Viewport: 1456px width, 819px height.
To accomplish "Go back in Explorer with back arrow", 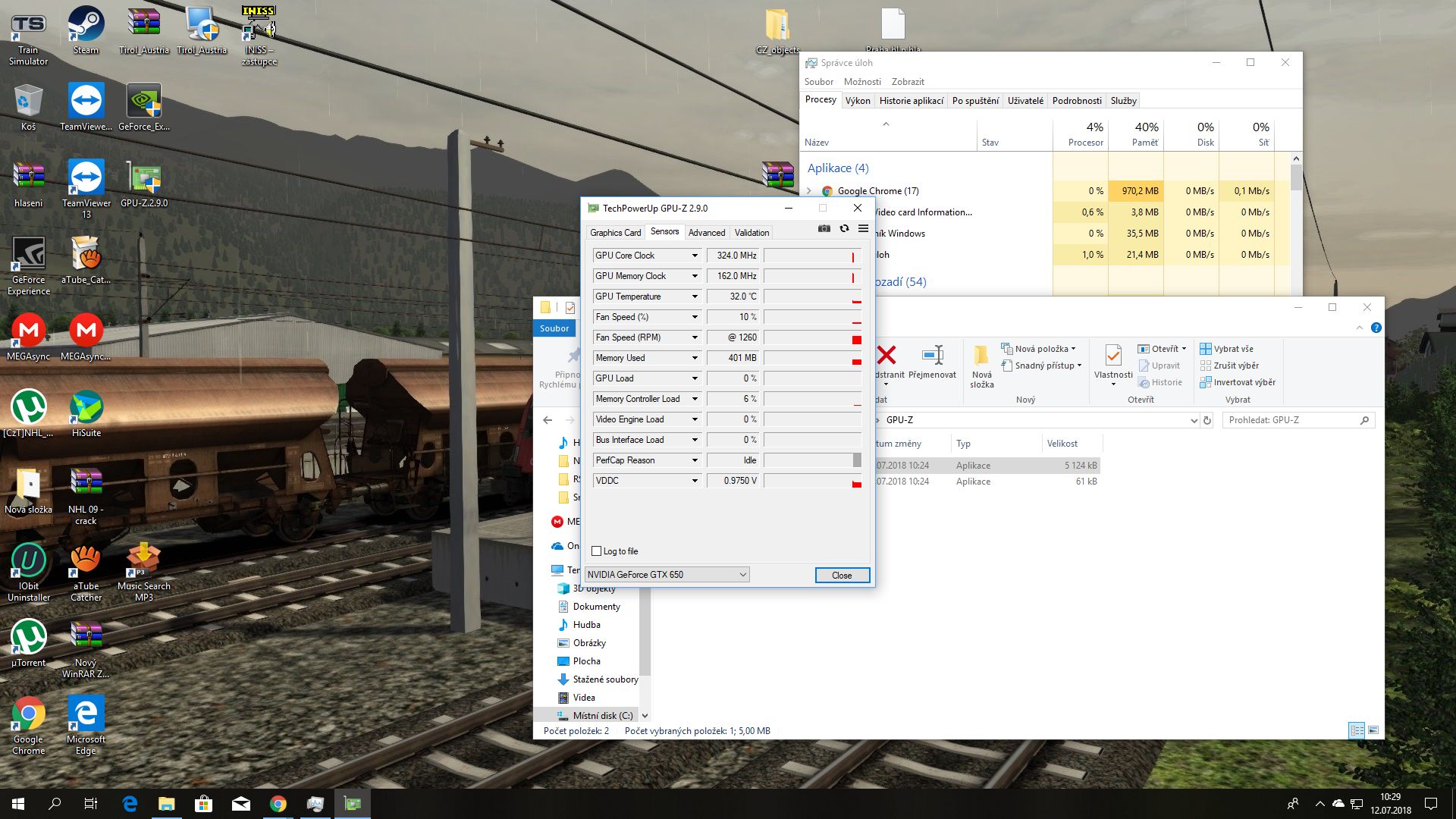I will click(x=548, y=420).
